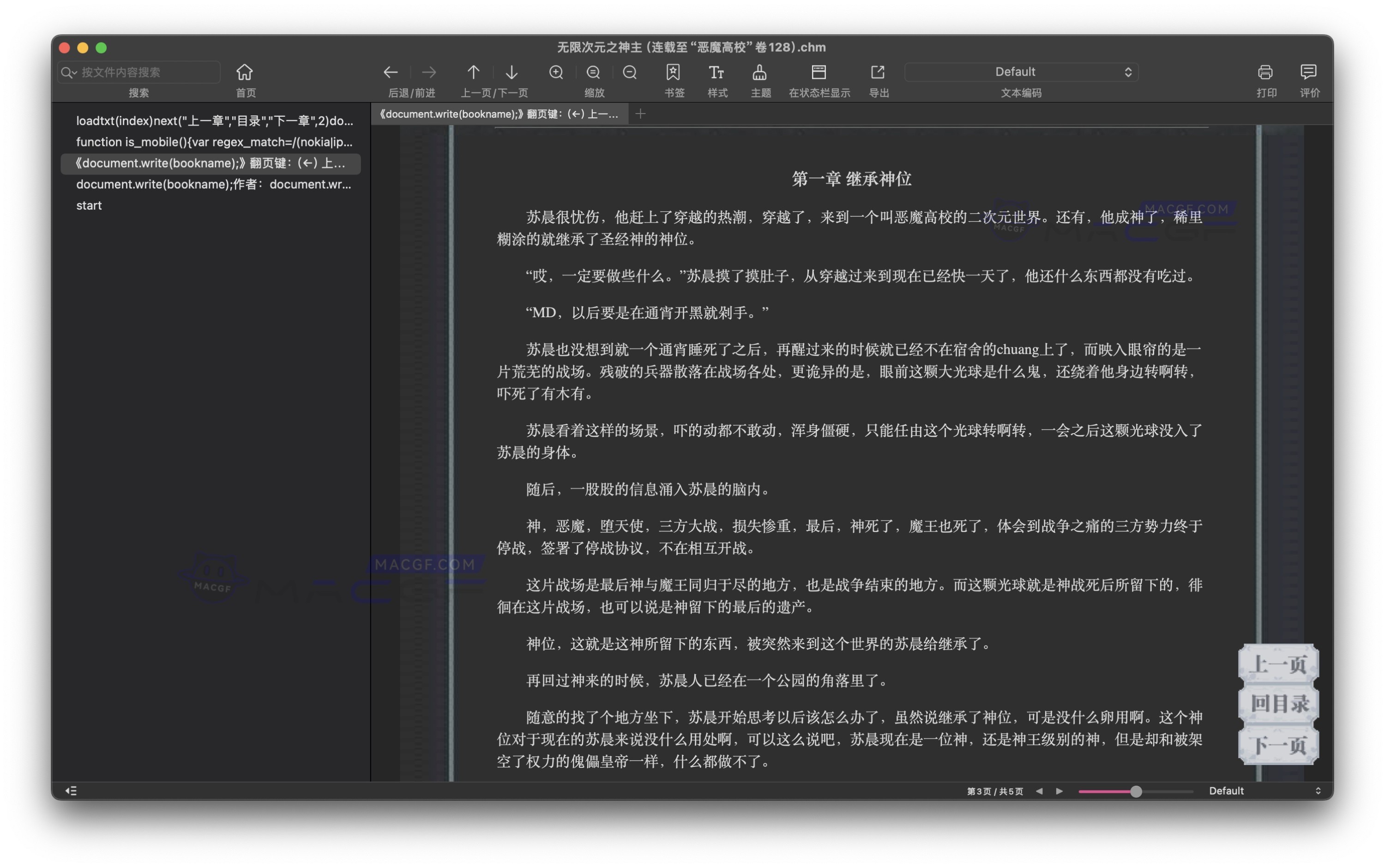This screenshot has height=868, width=1385.
Task: Toggle 在状态栏显示 option
Action: (x=819, y=72)
